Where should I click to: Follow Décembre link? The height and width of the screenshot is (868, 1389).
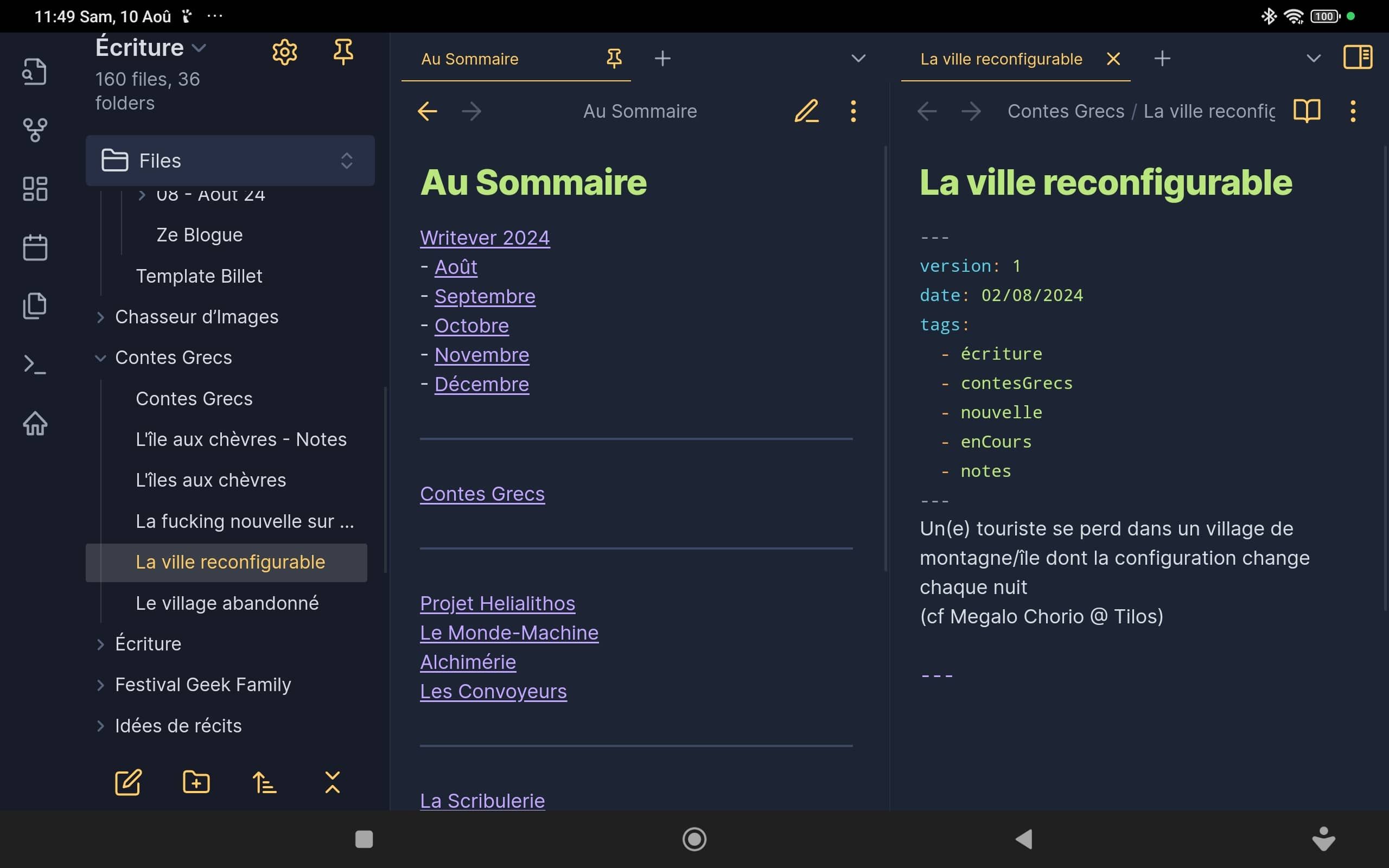[482, 384]
